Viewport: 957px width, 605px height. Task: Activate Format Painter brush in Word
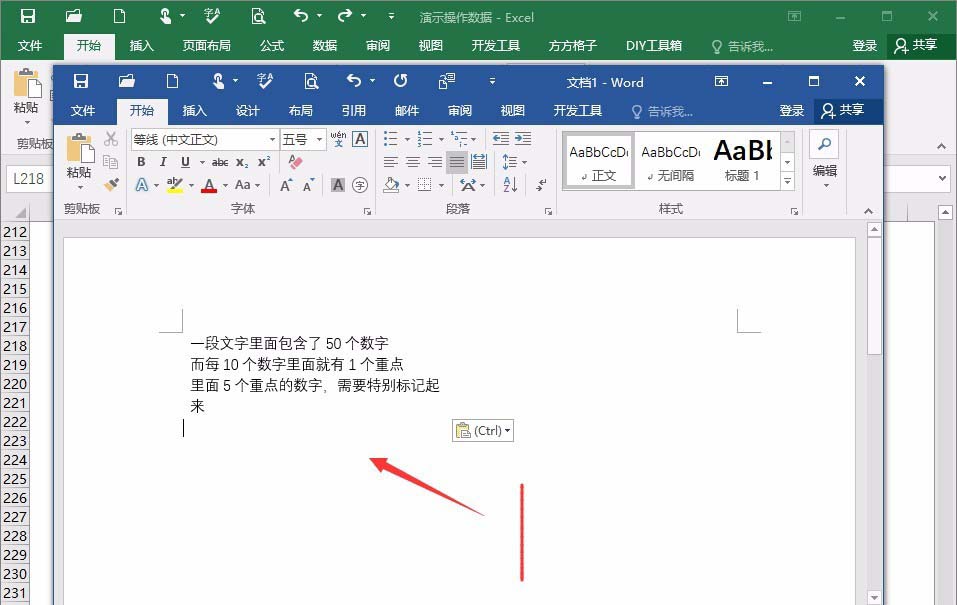(x=111, y=184)
